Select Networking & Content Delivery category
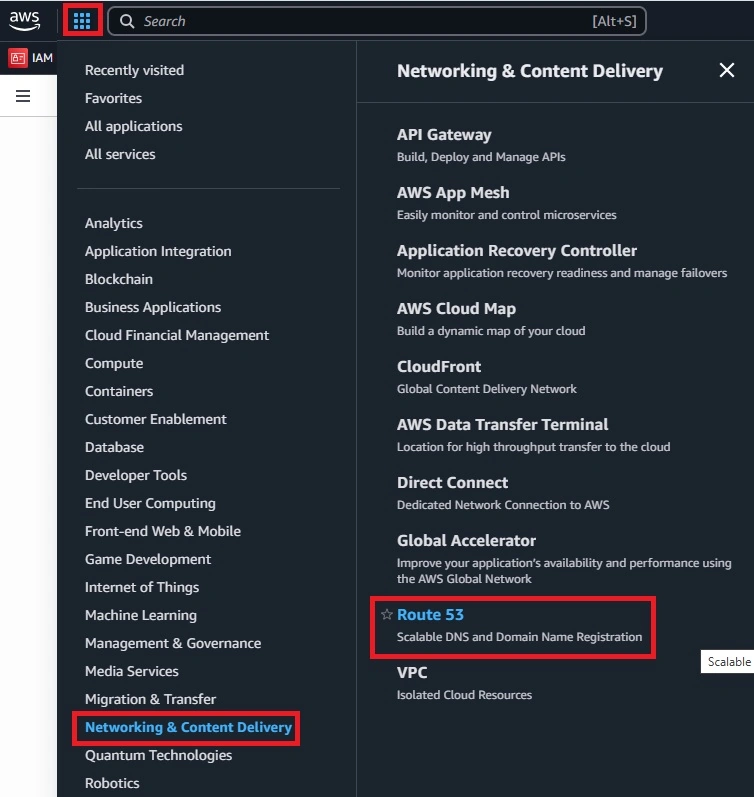This screenshot has height=797, width=754. pos(189,727)
